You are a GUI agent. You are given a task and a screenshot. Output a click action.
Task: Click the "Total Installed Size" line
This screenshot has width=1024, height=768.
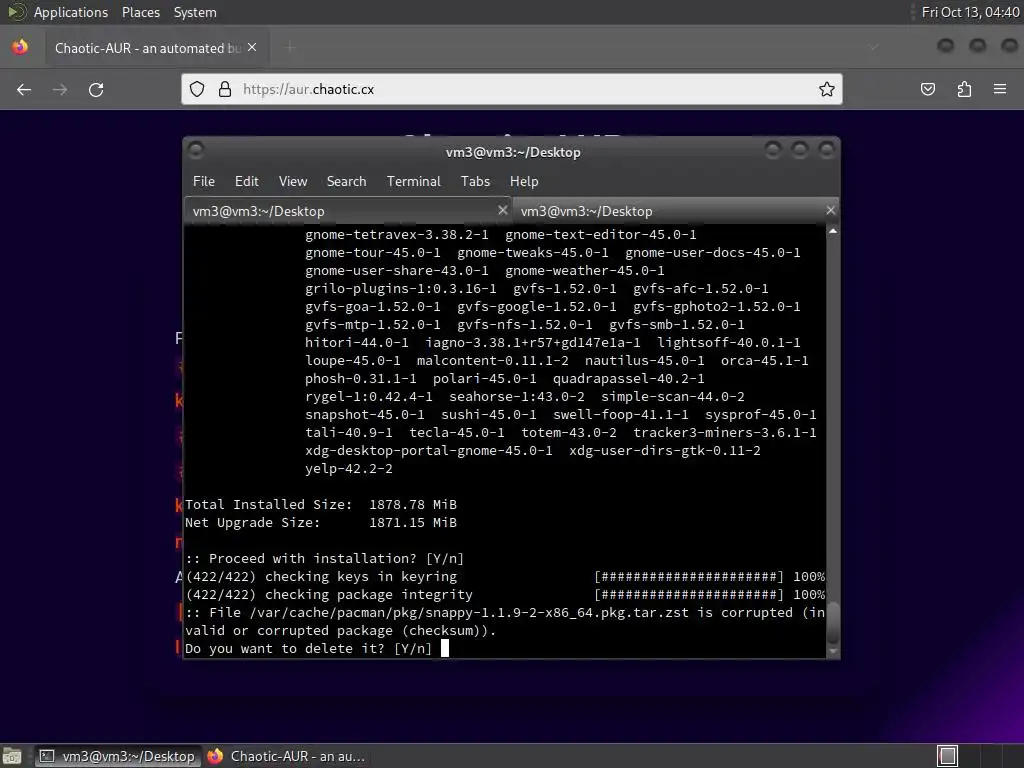pos(321,505)
